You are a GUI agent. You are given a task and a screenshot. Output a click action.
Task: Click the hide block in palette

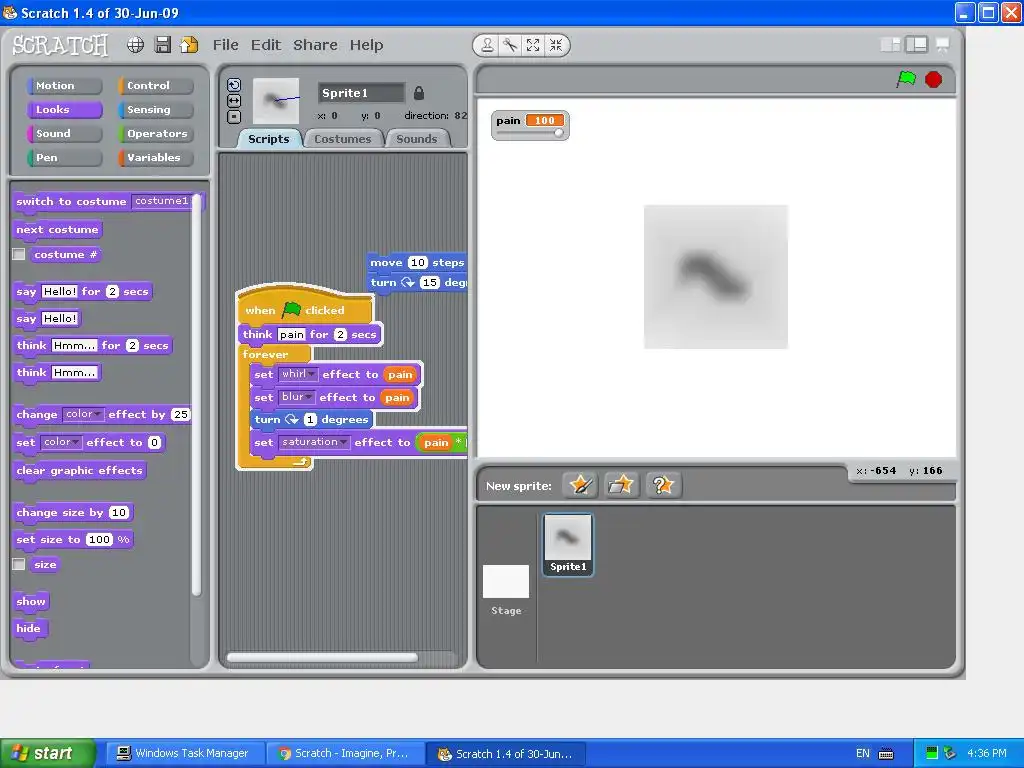(x=29, y=628)
